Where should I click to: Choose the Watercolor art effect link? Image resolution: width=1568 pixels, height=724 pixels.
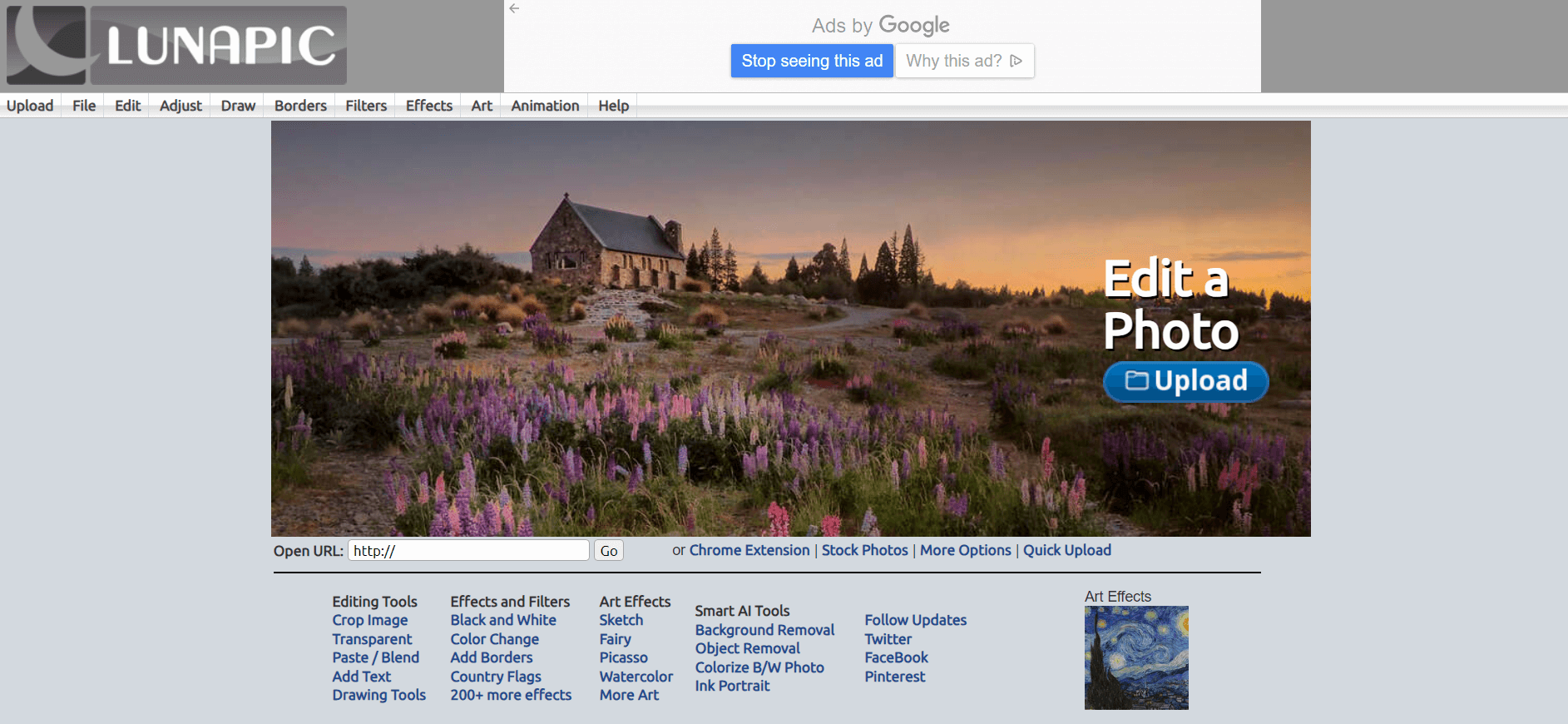click(x=636, y=677)
